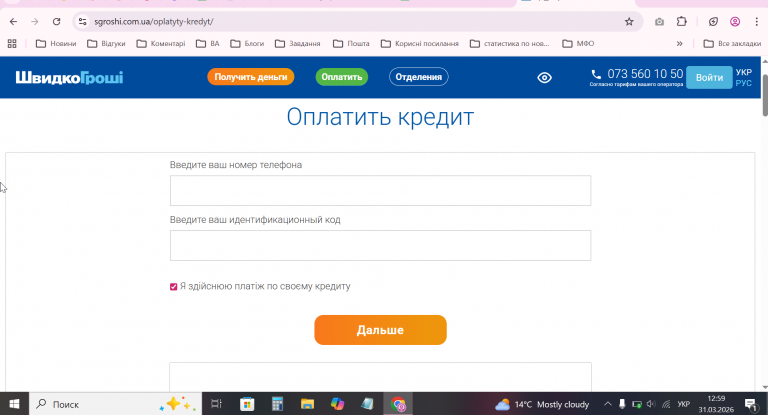Focus the identification code input field
Viewport: 768px width, 415px height.
[380, 245]
